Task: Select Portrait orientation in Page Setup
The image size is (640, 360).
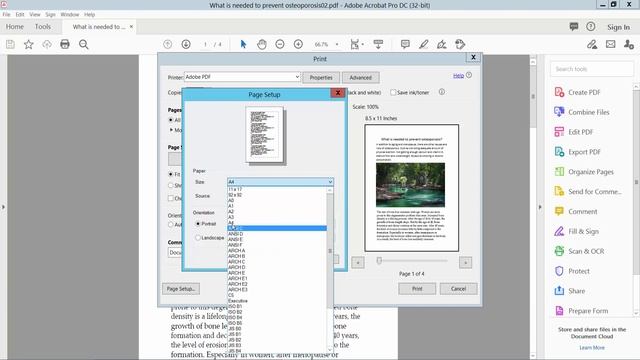Action: tap(198, 224)
